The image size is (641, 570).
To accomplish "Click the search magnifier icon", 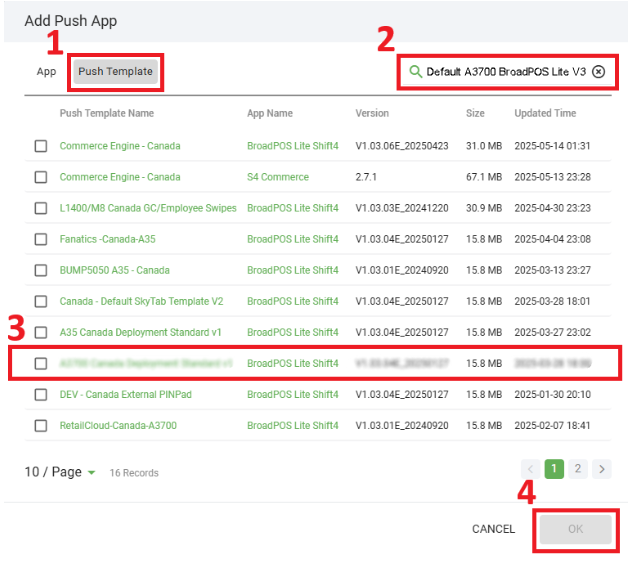I will pos(415,72).
